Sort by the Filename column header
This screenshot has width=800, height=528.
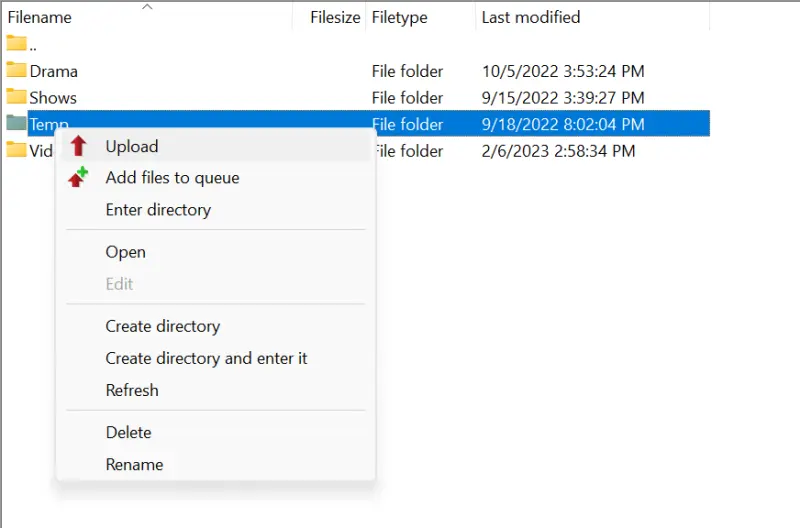click(40, 17)
